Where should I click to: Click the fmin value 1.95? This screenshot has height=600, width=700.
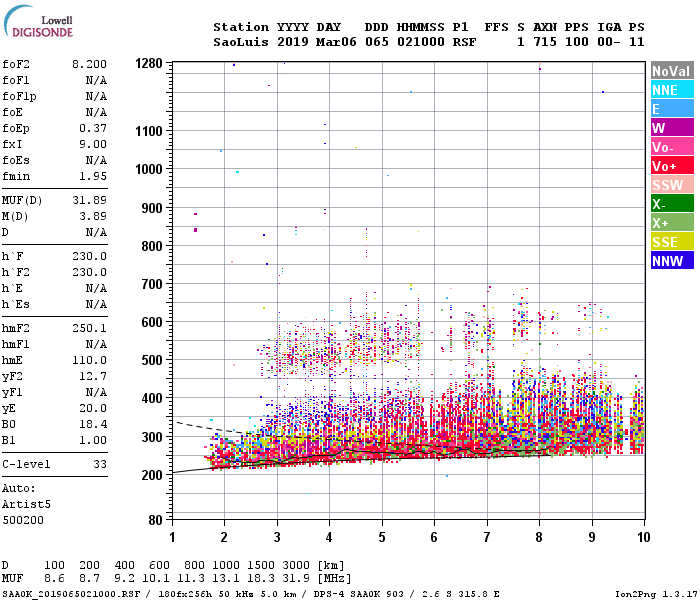pyautogui.click(x=93, y=176)
